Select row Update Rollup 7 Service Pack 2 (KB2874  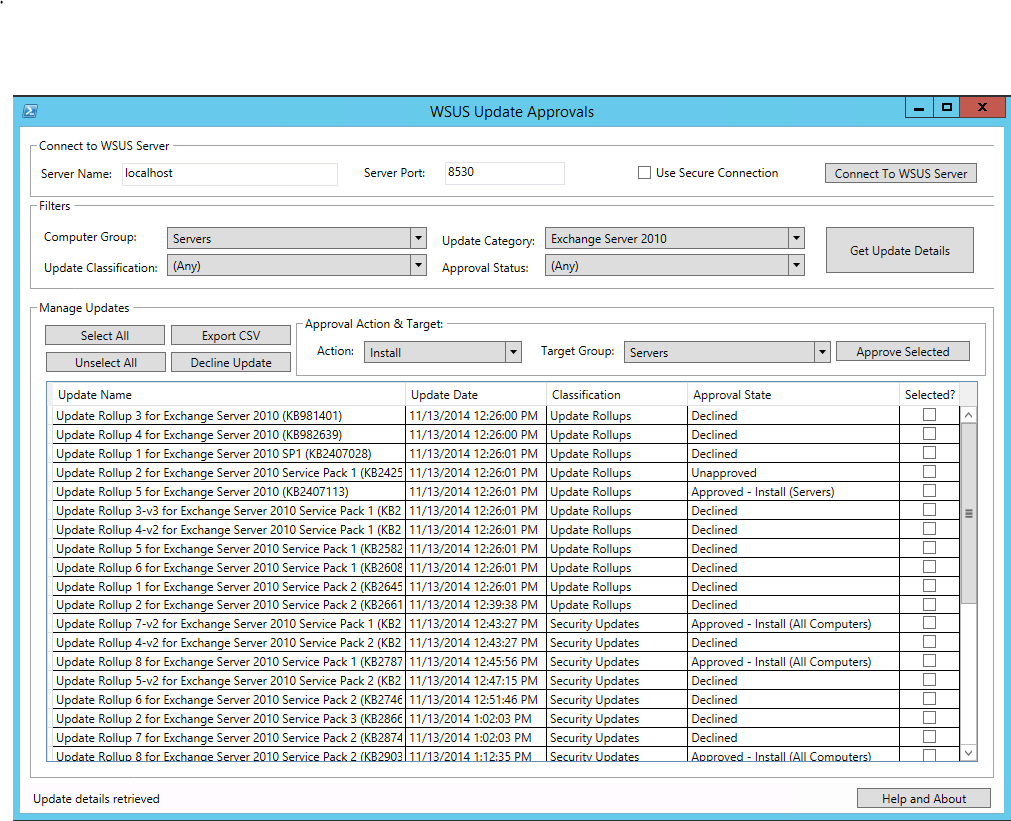[x=506, y=737]
